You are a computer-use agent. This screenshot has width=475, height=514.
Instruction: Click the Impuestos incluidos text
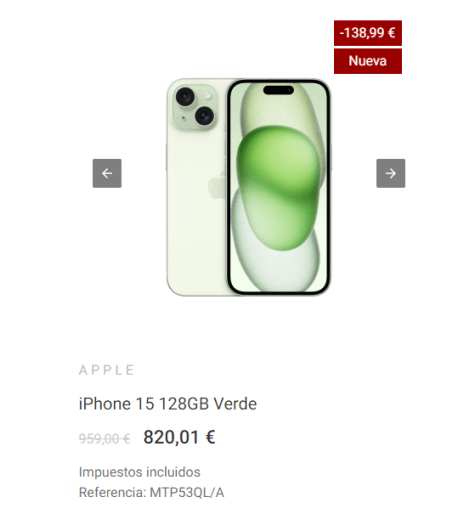tap(140, 472)
